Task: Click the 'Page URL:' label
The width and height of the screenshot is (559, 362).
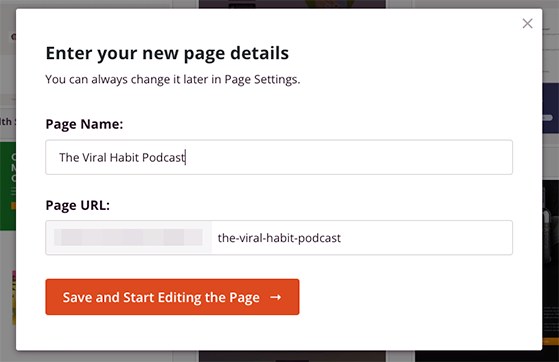Action: point(78,205)
